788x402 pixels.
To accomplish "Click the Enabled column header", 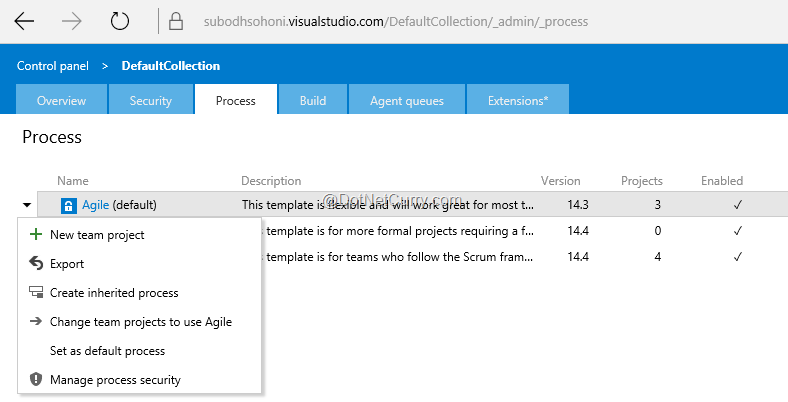I will tap(722, 181).
